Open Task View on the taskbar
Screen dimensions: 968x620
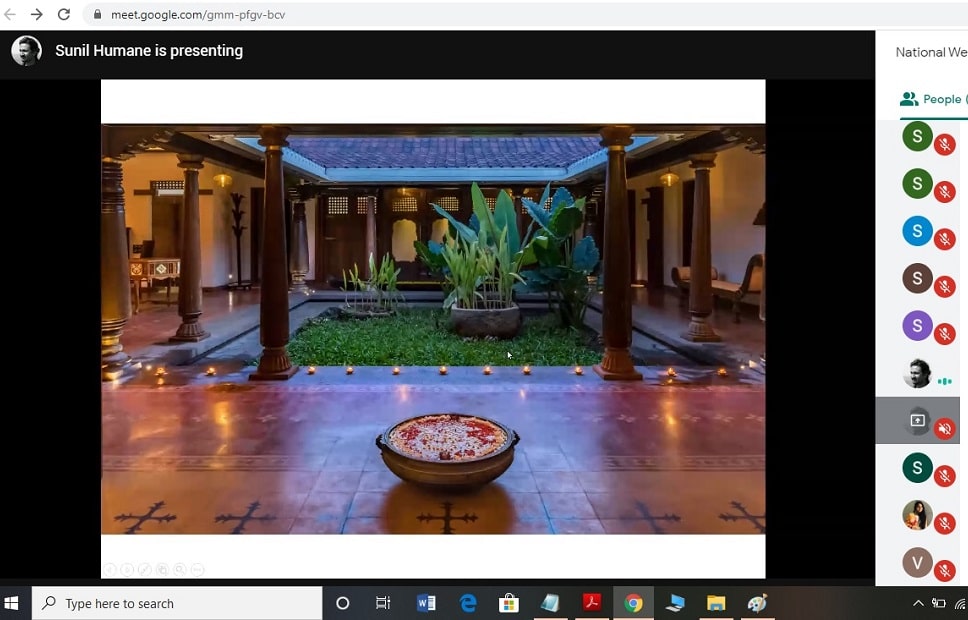(383, 603)
